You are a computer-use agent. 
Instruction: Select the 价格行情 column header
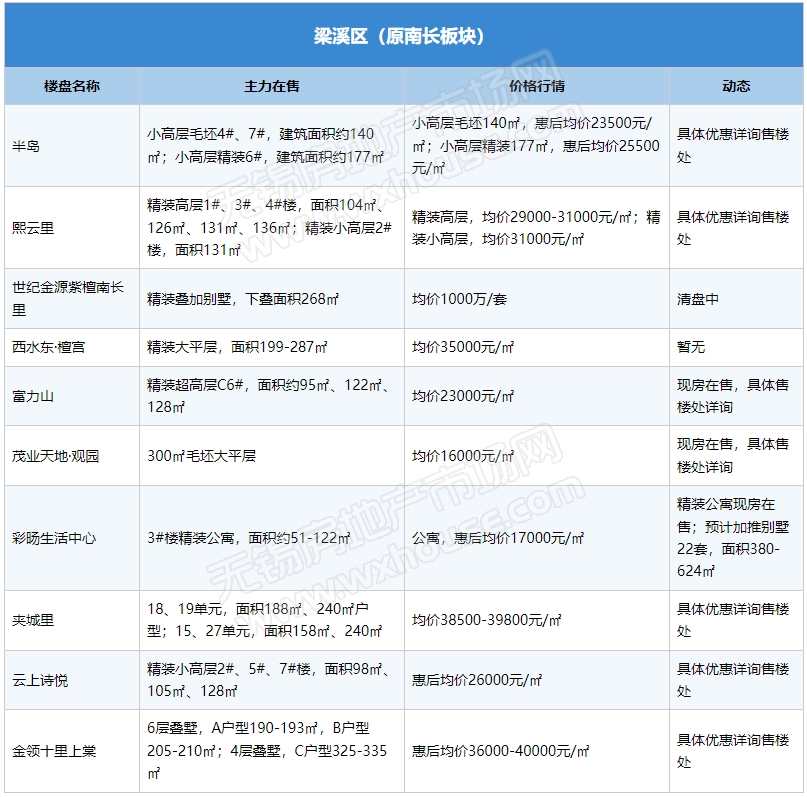[537, 86]
